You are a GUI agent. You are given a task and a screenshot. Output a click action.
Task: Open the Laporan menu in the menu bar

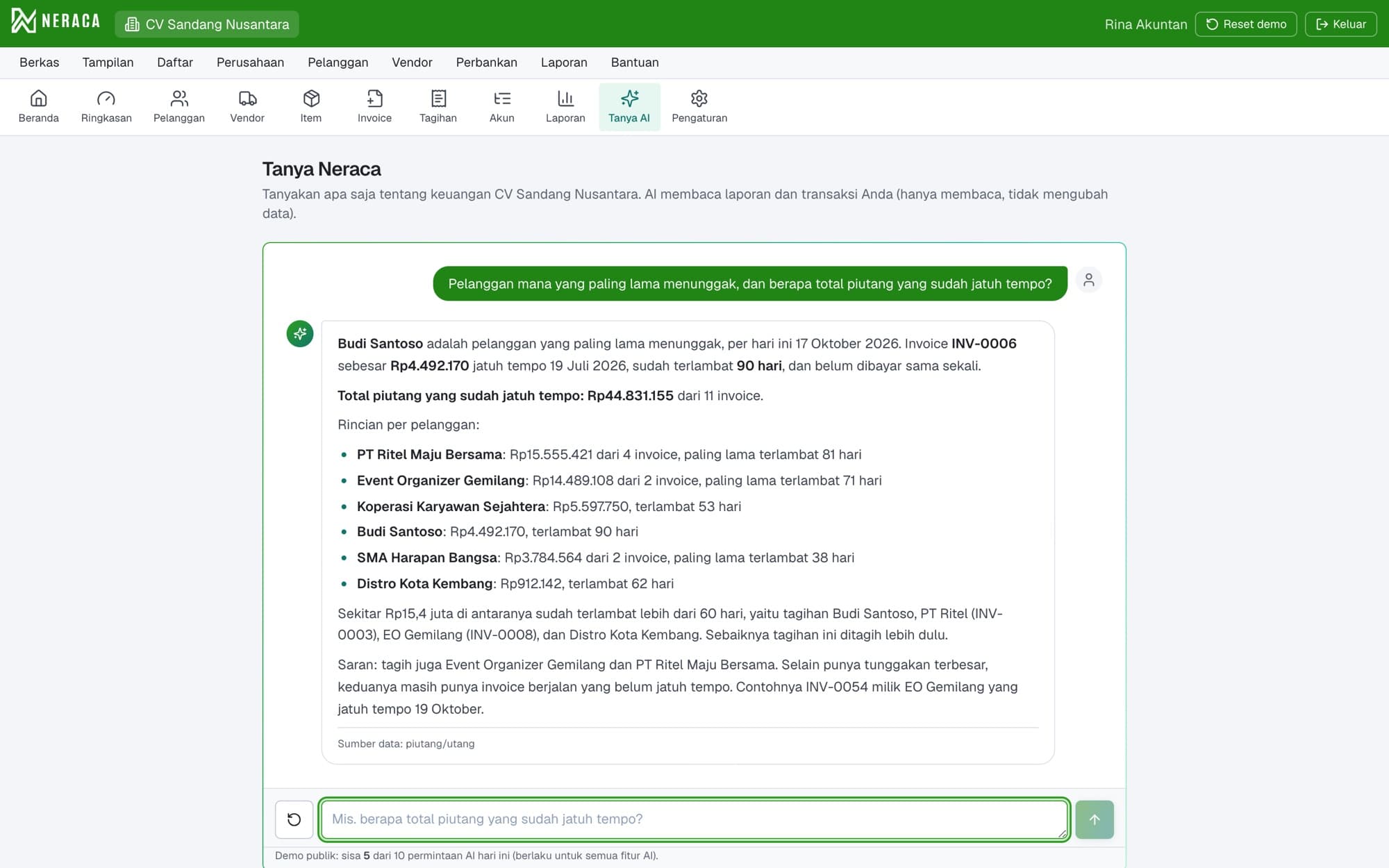[x=564, y=62]
